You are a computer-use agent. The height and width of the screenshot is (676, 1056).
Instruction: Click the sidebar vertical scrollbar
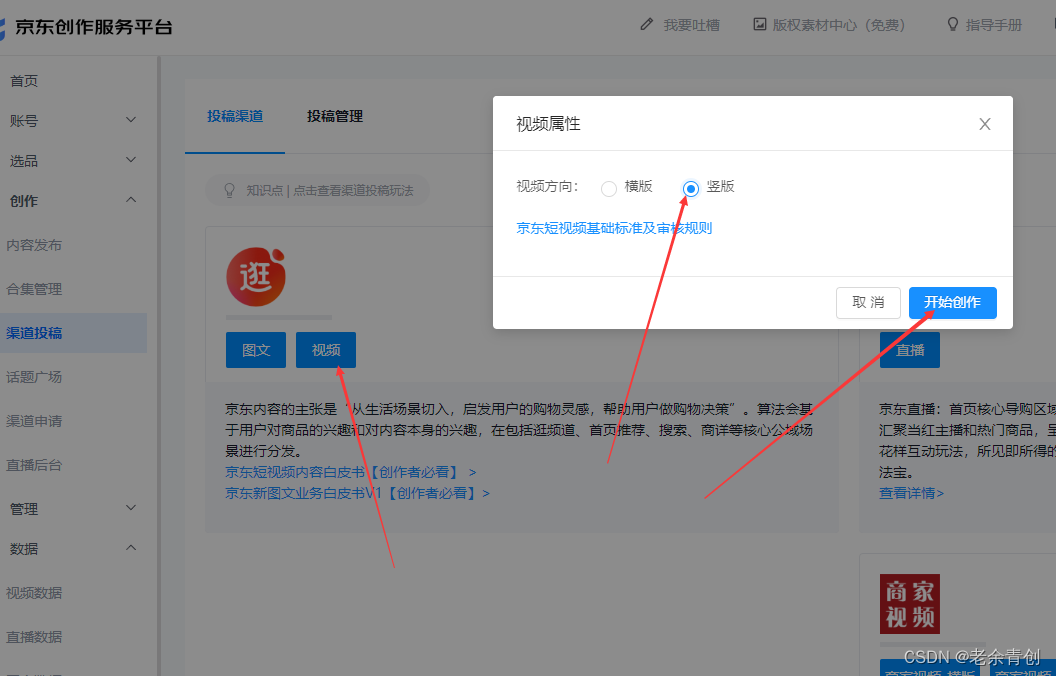[159, 366]
